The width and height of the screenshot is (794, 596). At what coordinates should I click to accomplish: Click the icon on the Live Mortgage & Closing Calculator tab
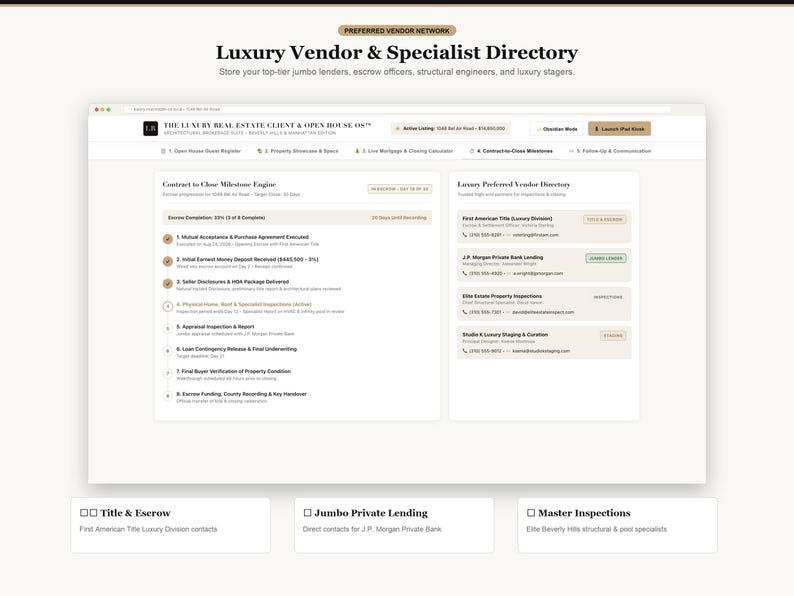357,151
